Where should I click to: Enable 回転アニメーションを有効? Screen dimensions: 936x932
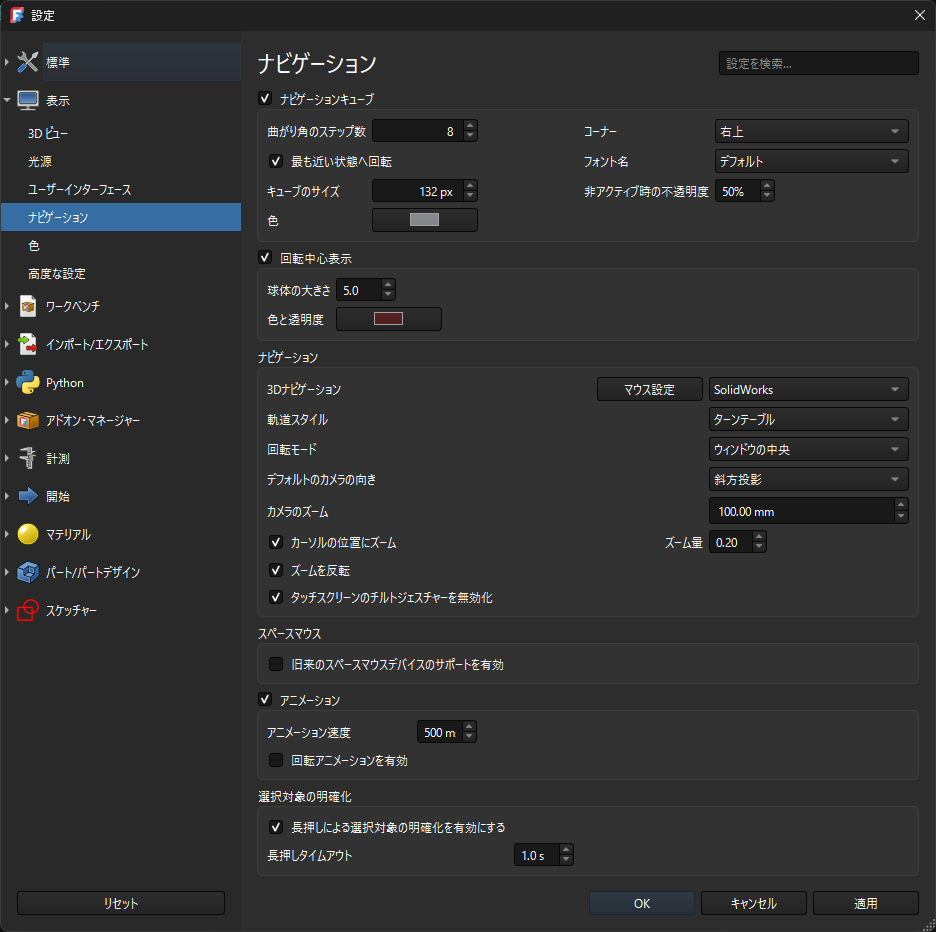coord(276,760)
